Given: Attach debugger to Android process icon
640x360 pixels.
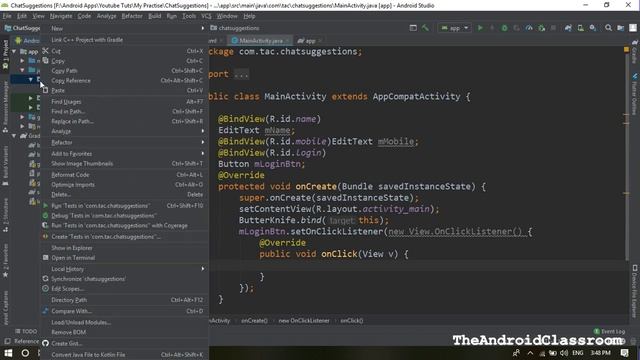Looking at the screenshot, I should pyautogui.click(x=542, y=28).
